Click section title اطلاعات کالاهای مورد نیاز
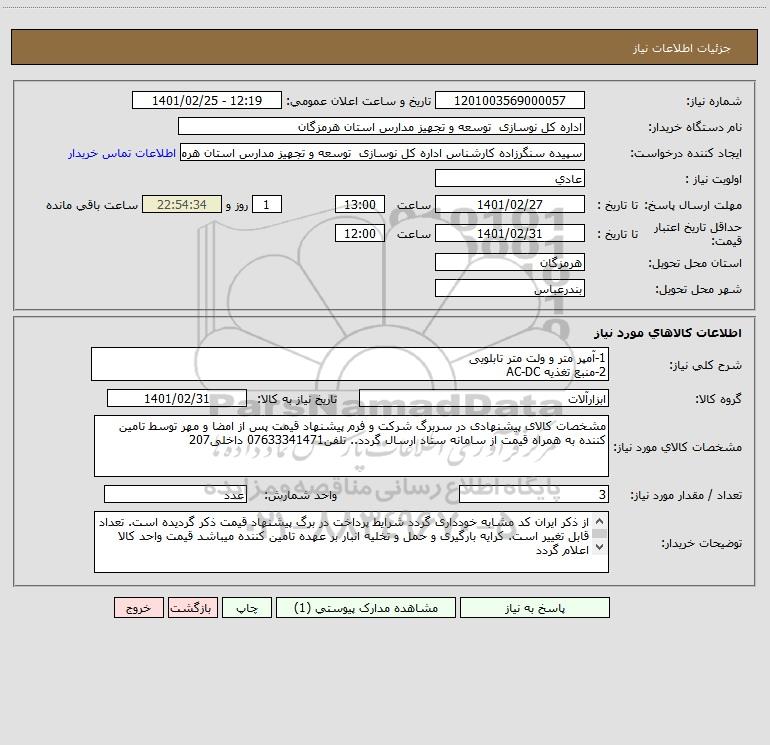 pyautogui.click(x=668, y=333)
